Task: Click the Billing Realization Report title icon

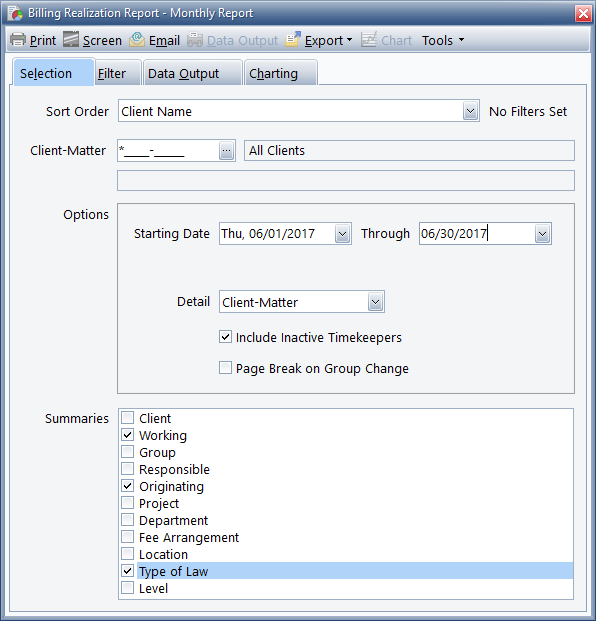Action: coord(15,13)
